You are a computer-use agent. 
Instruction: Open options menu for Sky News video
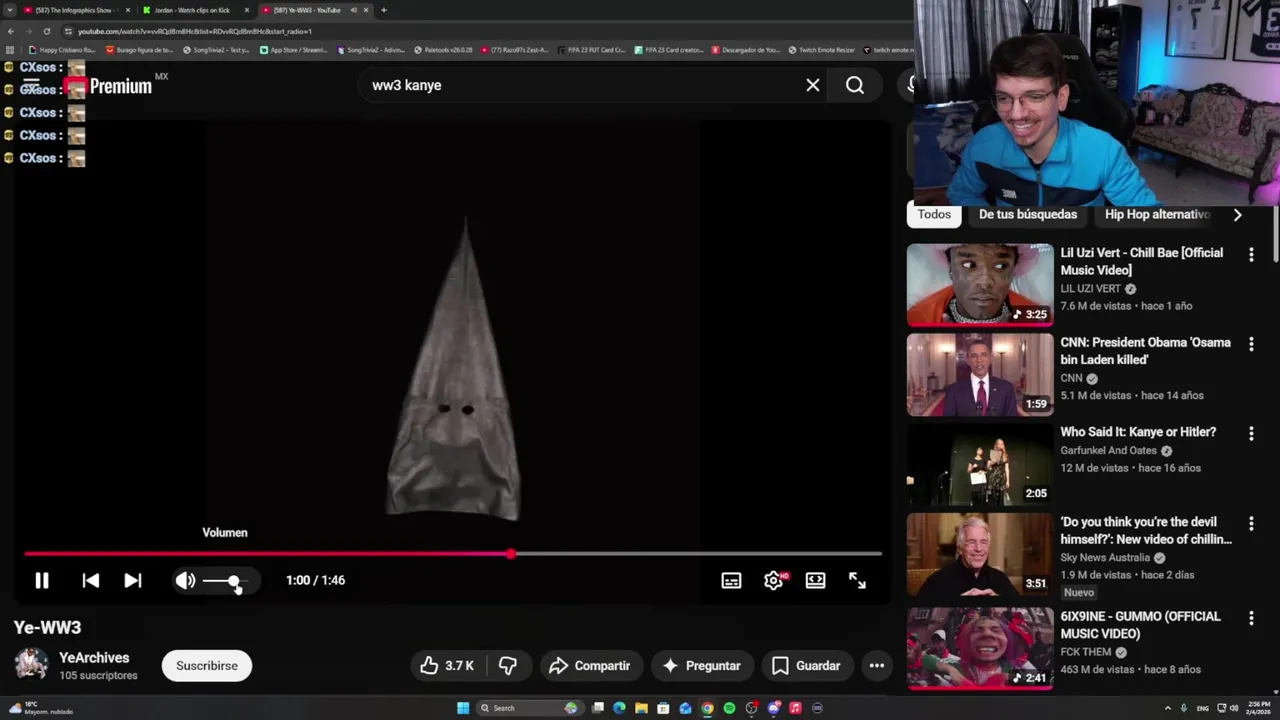click(1251, 524)
